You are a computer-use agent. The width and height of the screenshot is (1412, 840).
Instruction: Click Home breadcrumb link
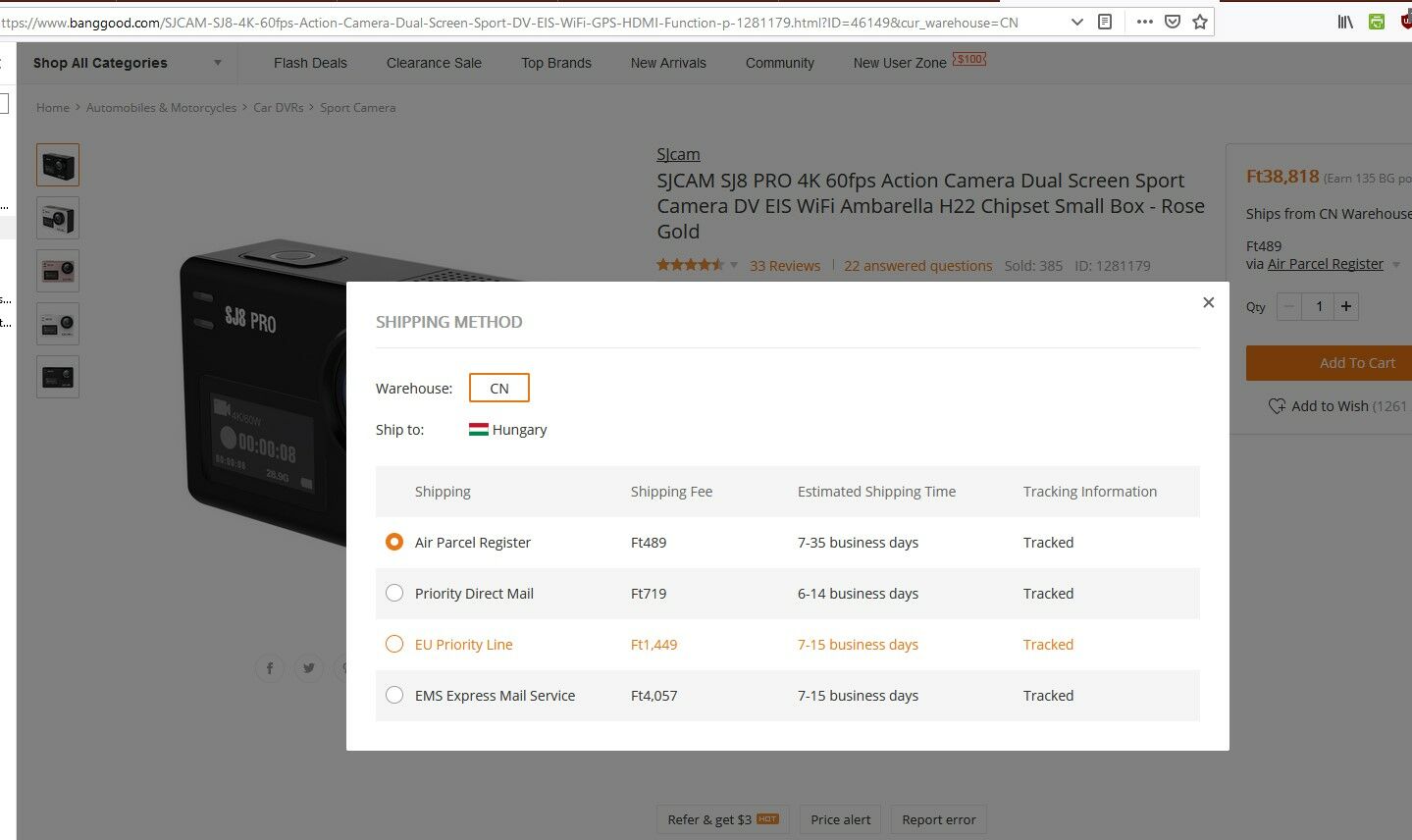pyautogui.click(x=53, y=108)
